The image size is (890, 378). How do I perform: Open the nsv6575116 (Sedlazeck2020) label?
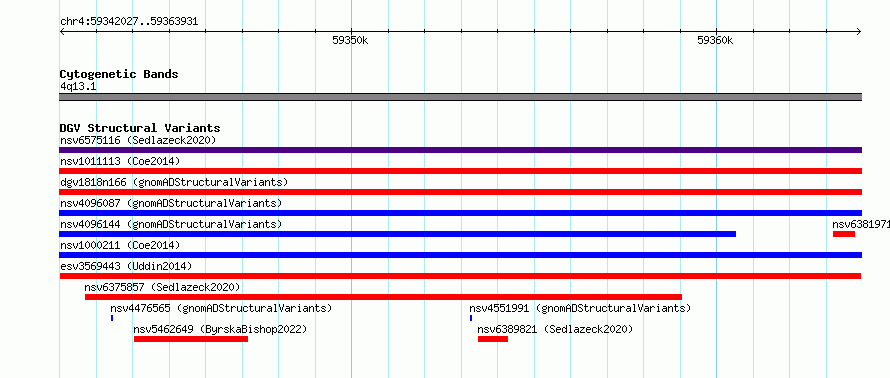pos(138,140)
